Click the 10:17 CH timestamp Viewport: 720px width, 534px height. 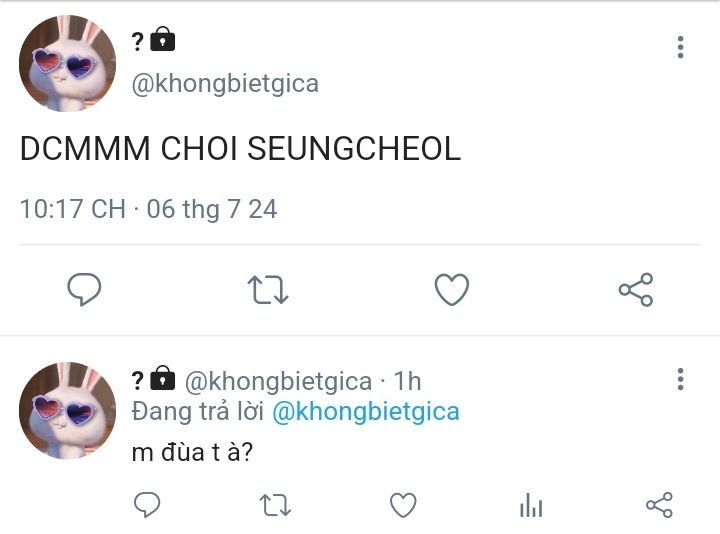point(72,209)
